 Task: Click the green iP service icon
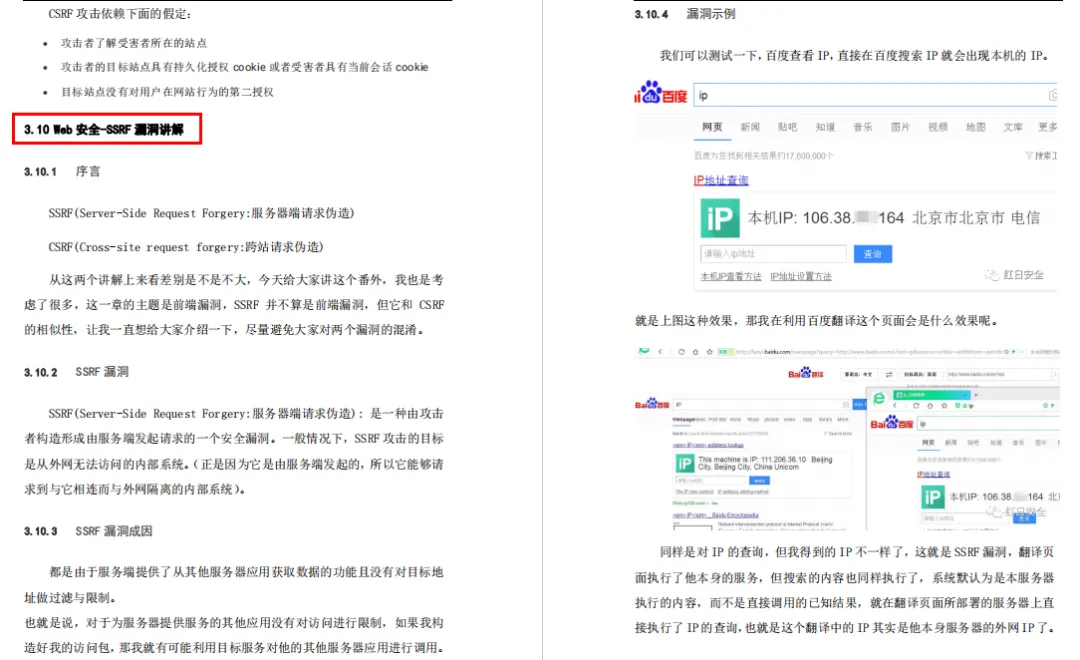pos(720,217)
